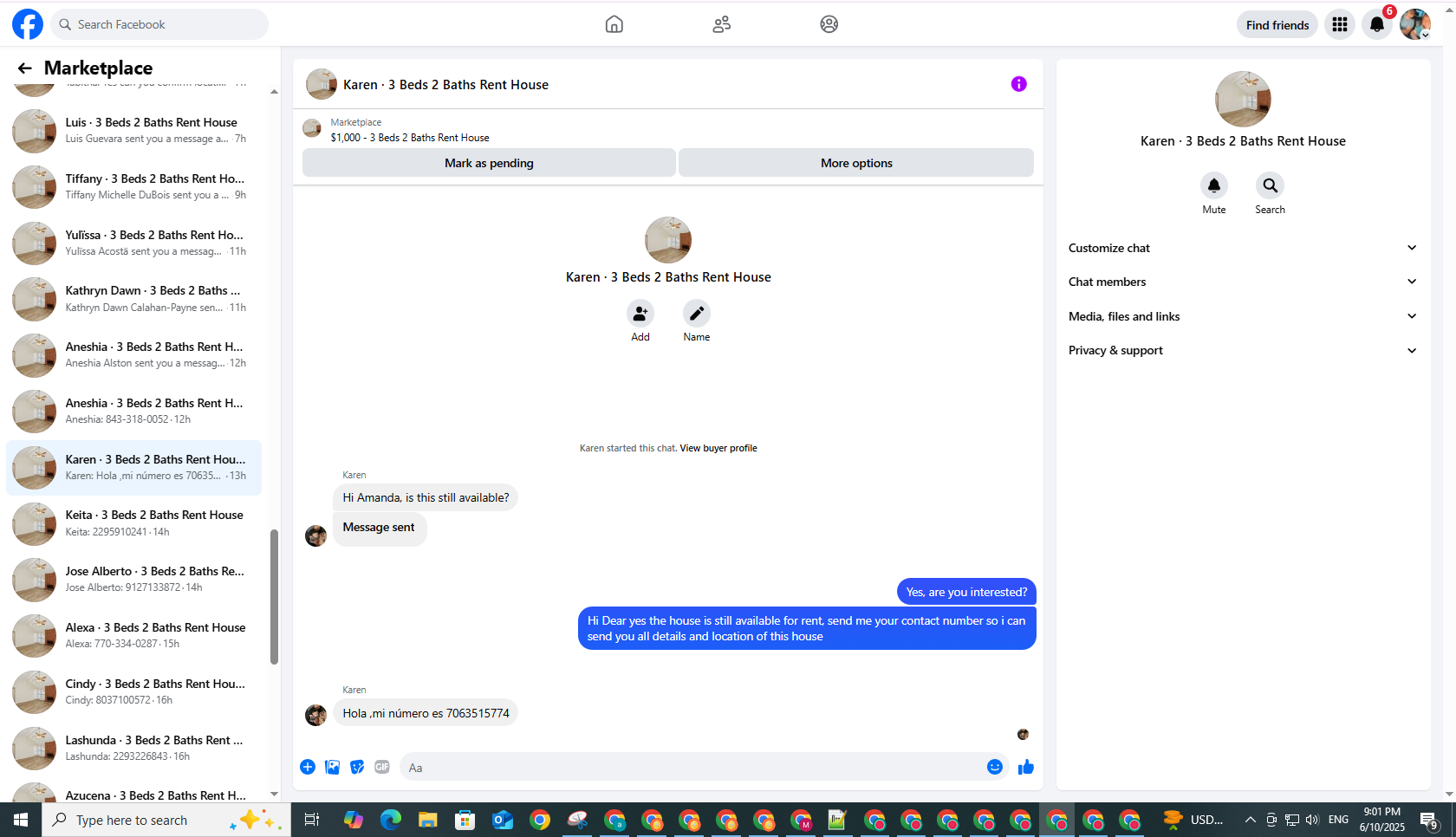1456x837 pixels.
Task: Open the Friends icon in top navigation
Action: coord(721,24)
